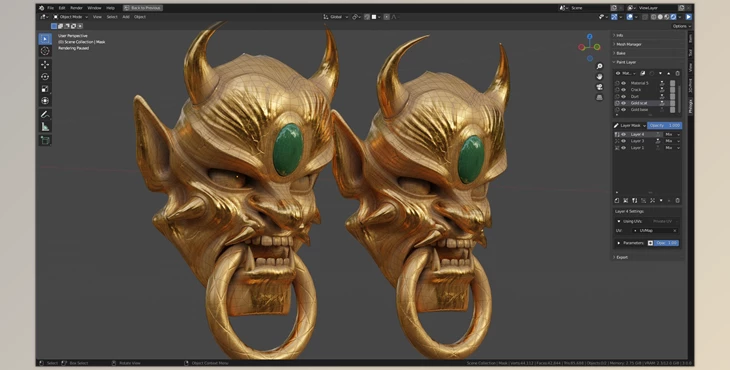Click the Parameters Opac slider

point(667,243)
